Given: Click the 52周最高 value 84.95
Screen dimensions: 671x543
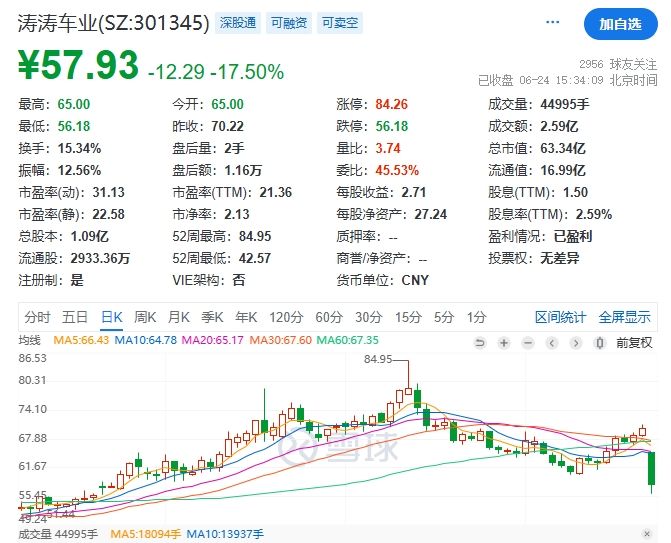Looking at the screenshot, I should (x=255, y=236).
